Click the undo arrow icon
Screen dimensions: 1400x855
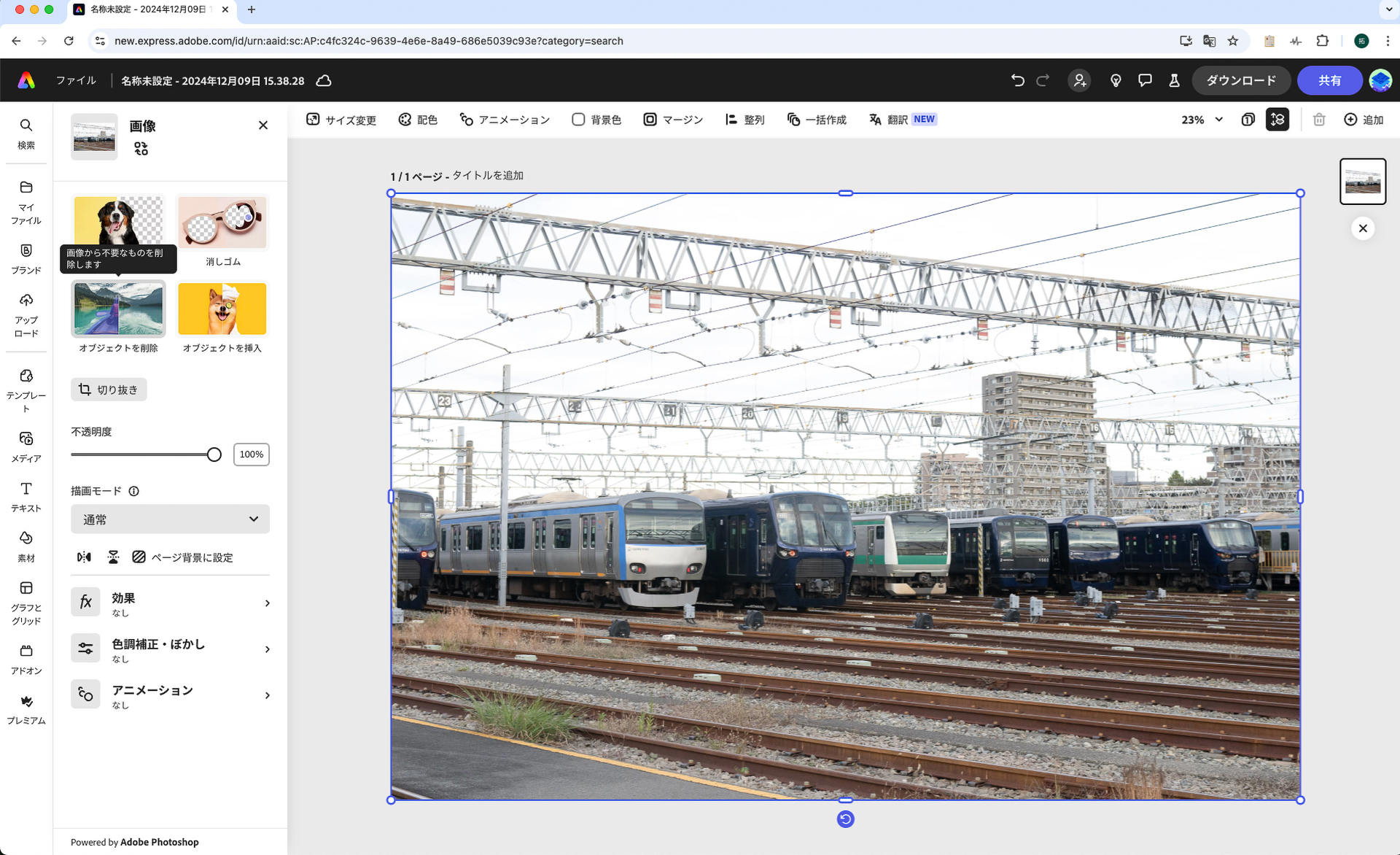(1017, 80)
